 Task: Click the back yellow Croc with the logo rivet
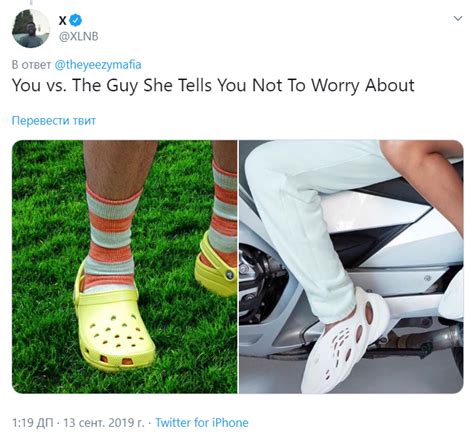(217, 270)
